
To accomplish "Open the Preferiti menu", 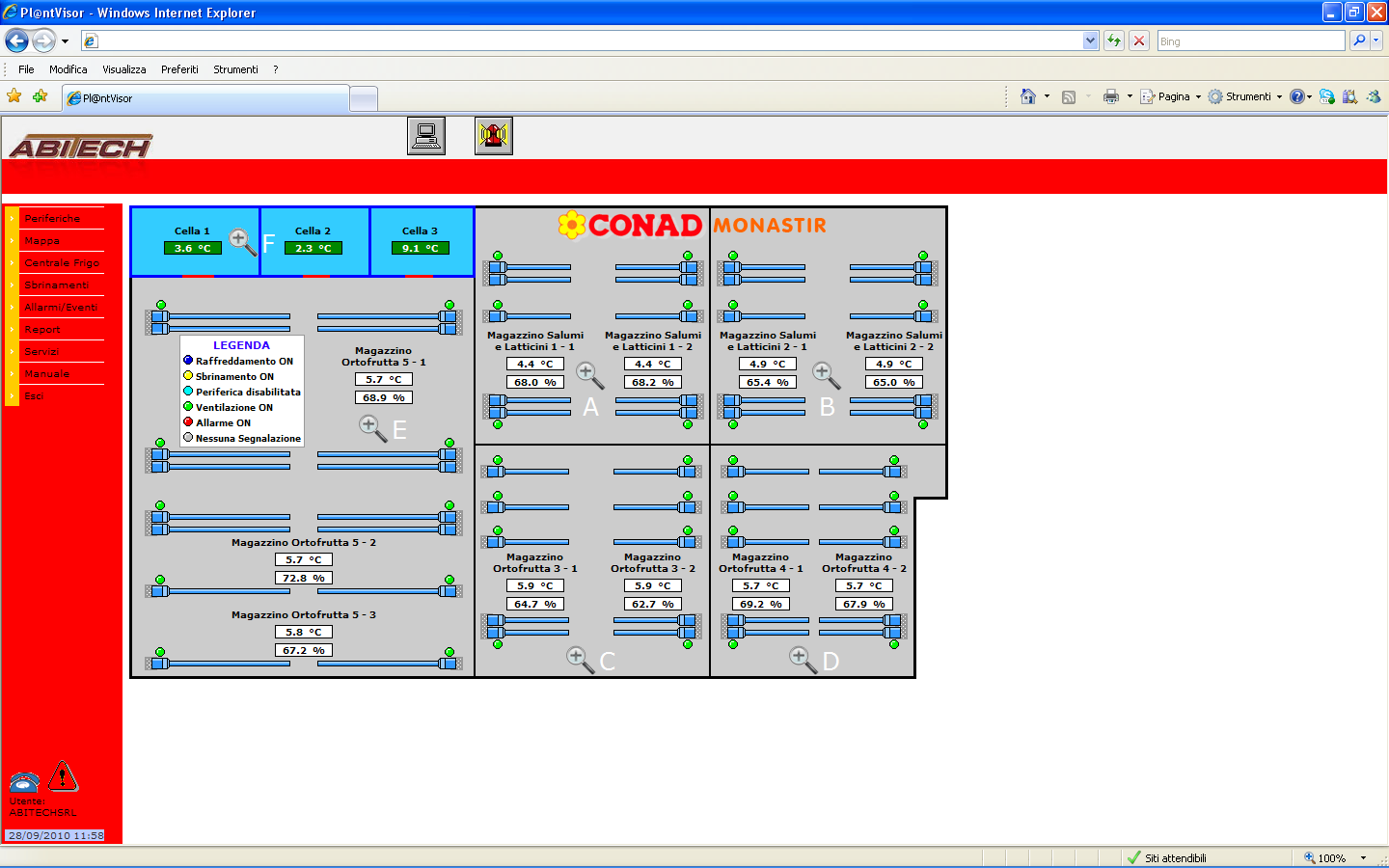I will pos(179,69).
